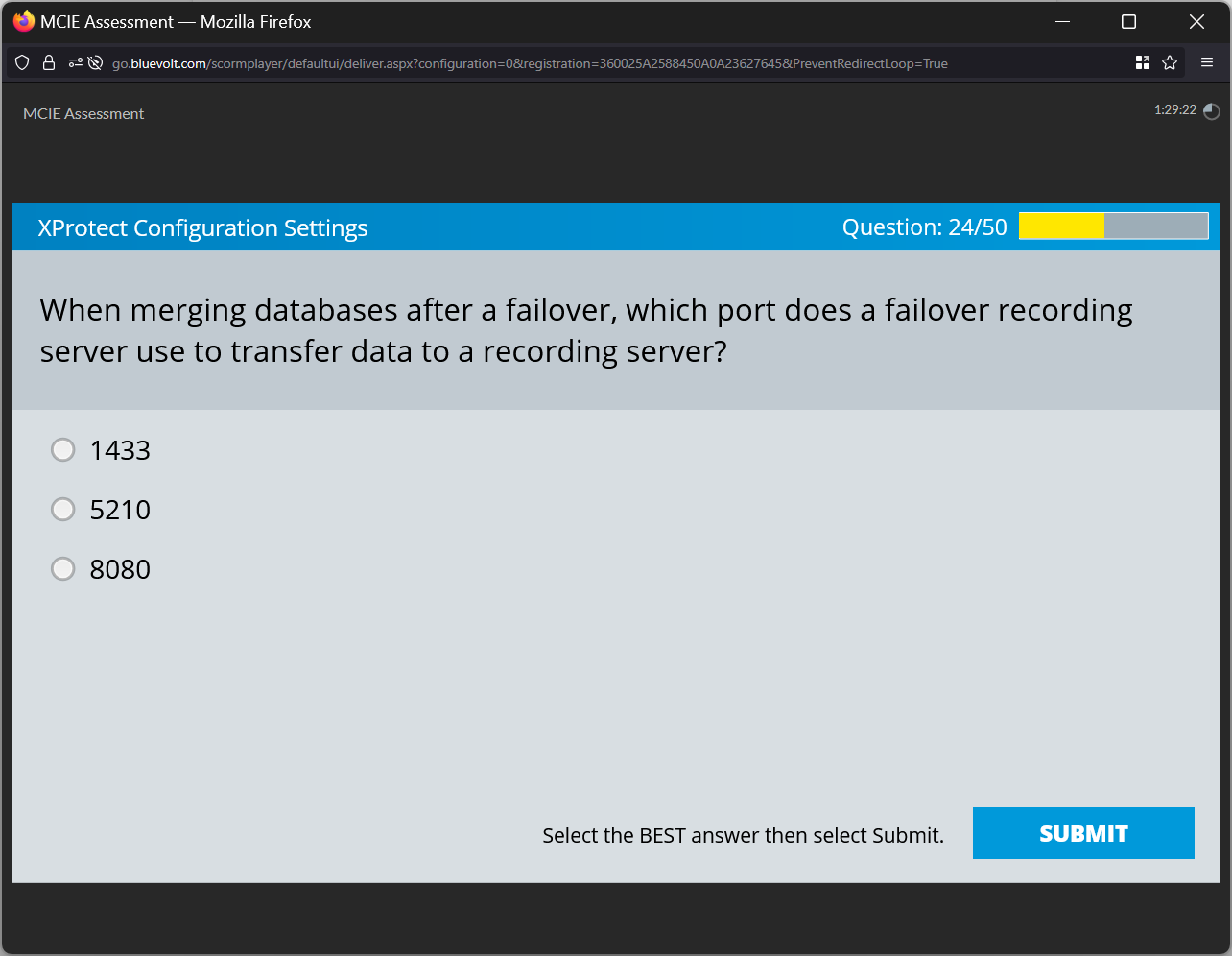Select the 5210 port answer
The width and height of the screenshot is (1232, 956).
[62, 510]
